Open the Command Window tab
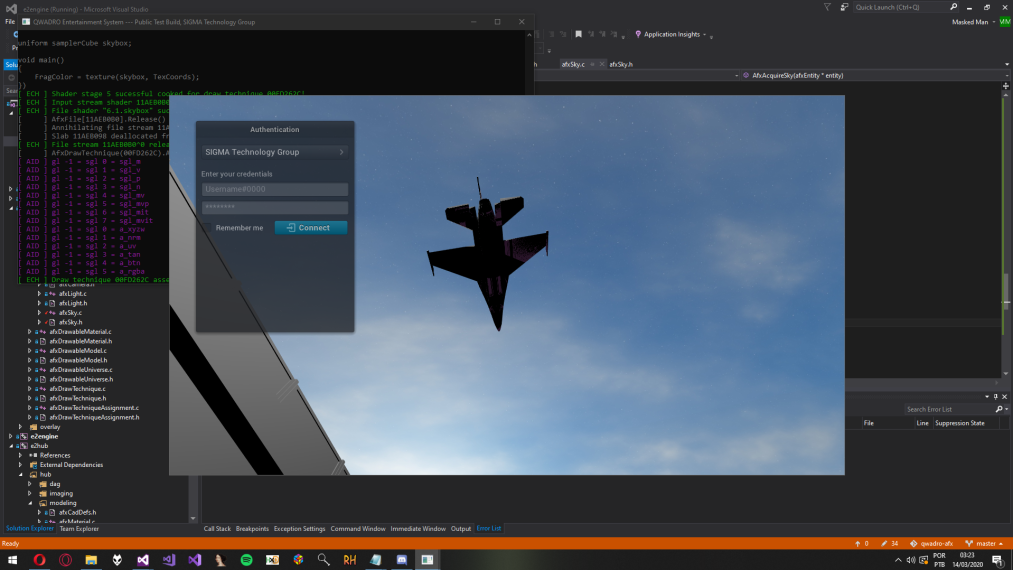 (x=358, y=529)
